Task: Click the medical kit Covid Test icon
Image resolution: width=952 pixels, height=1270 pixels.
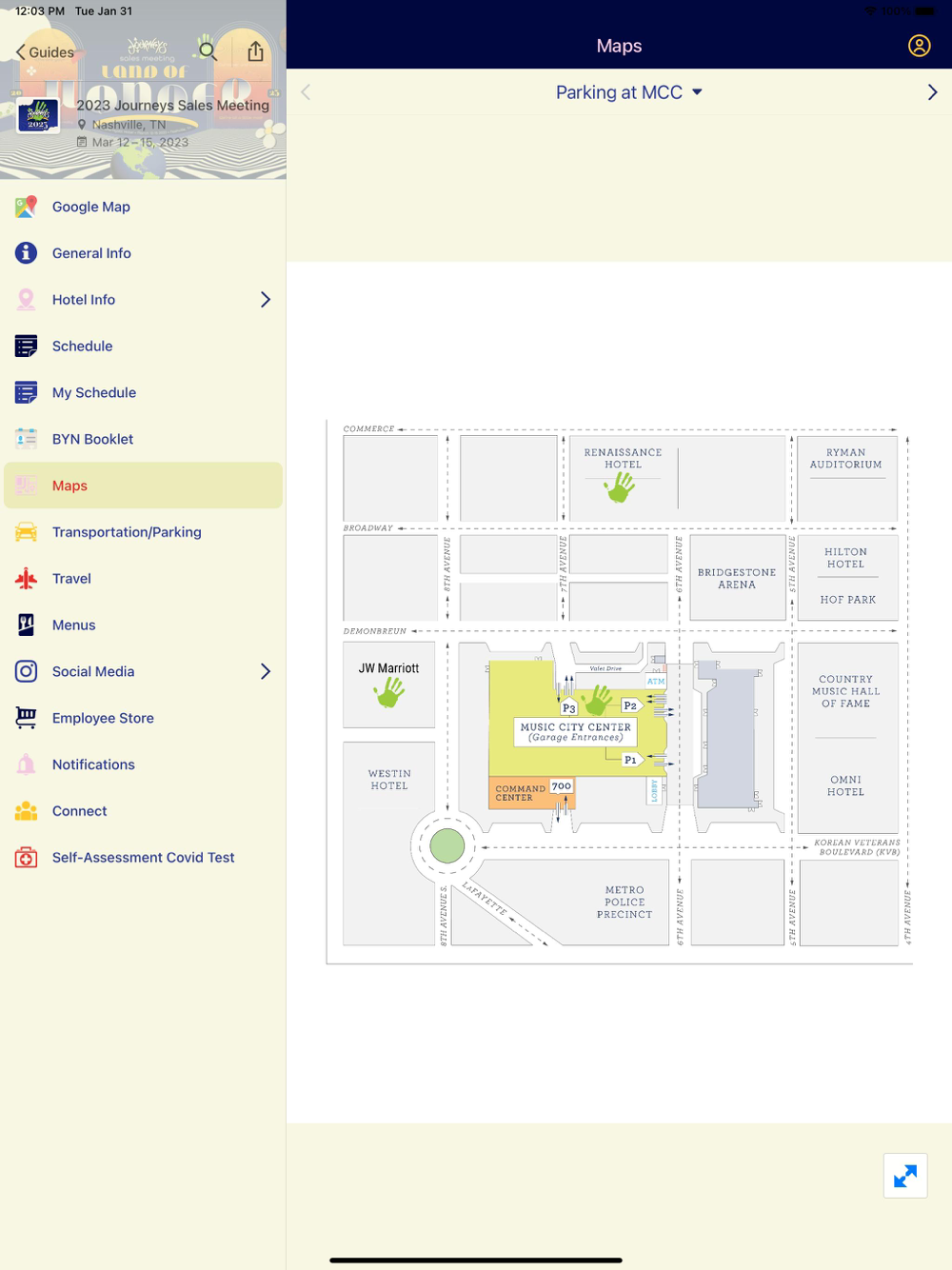Action: (x=26, y=858)
